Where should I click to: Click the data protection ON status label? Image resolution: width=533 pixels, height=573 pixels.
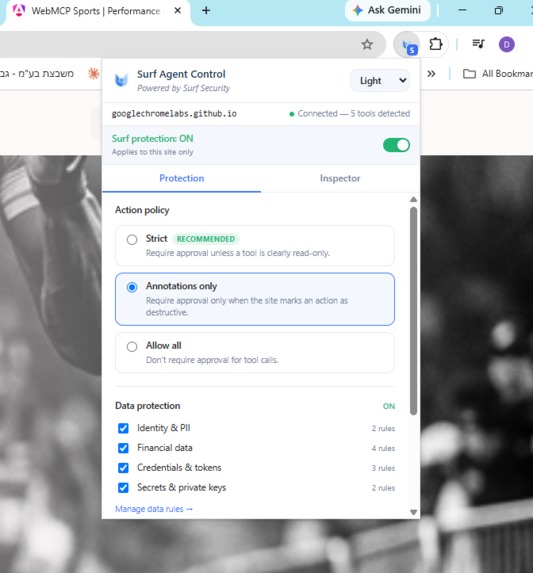tap(389, 406)
